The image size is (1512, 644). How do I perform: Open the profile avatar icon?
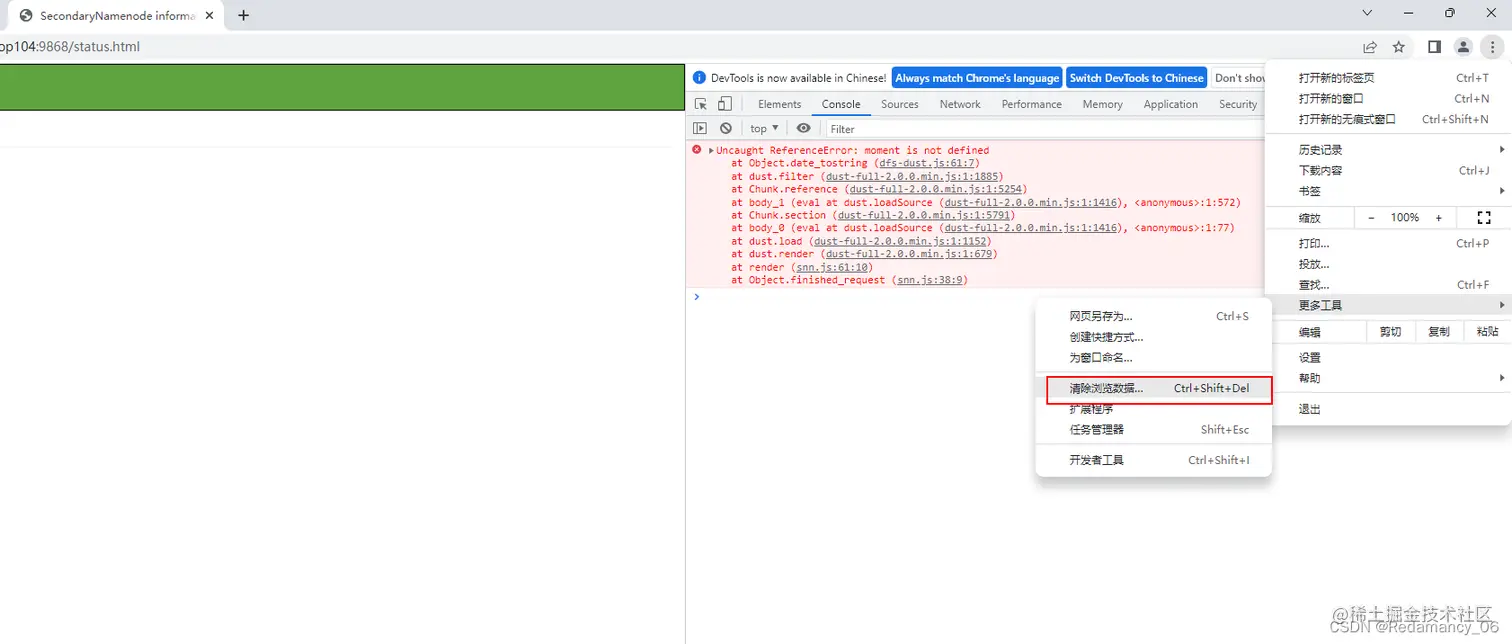coord(1463,47)
